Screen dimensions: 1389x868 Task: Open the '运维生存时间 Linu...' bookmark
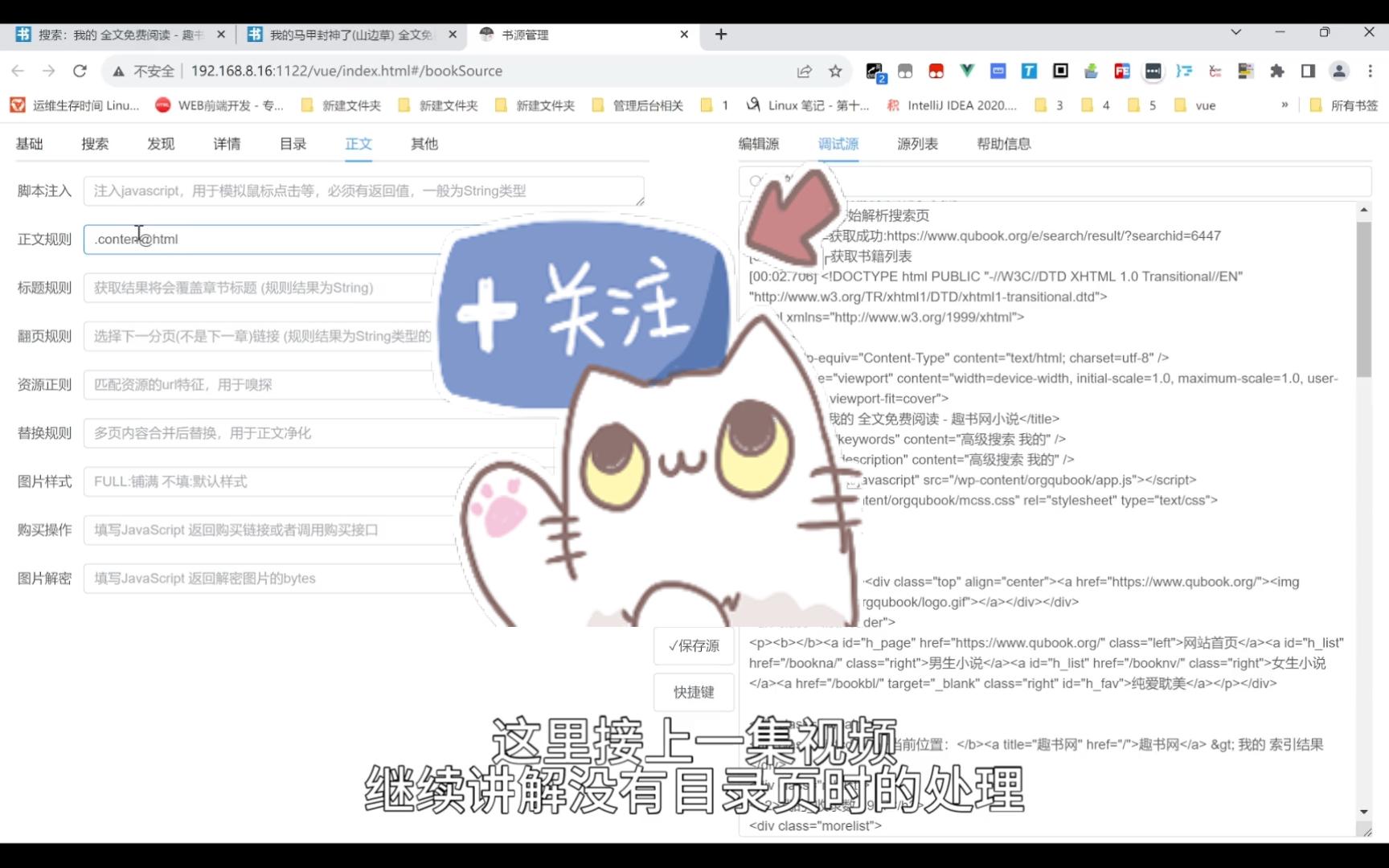click(75, 105)
